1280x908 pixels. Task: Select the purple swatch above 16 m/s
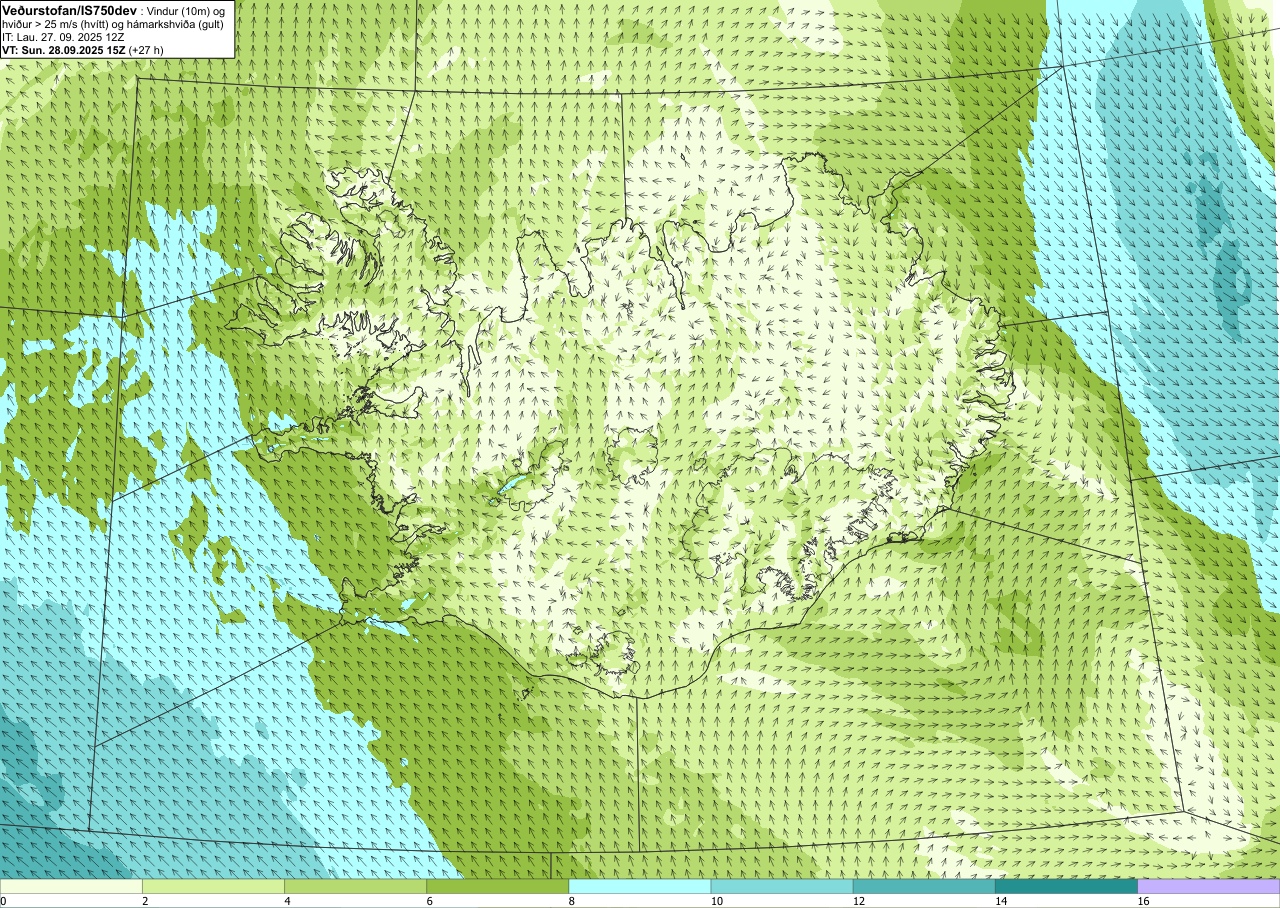point(1209,886)
